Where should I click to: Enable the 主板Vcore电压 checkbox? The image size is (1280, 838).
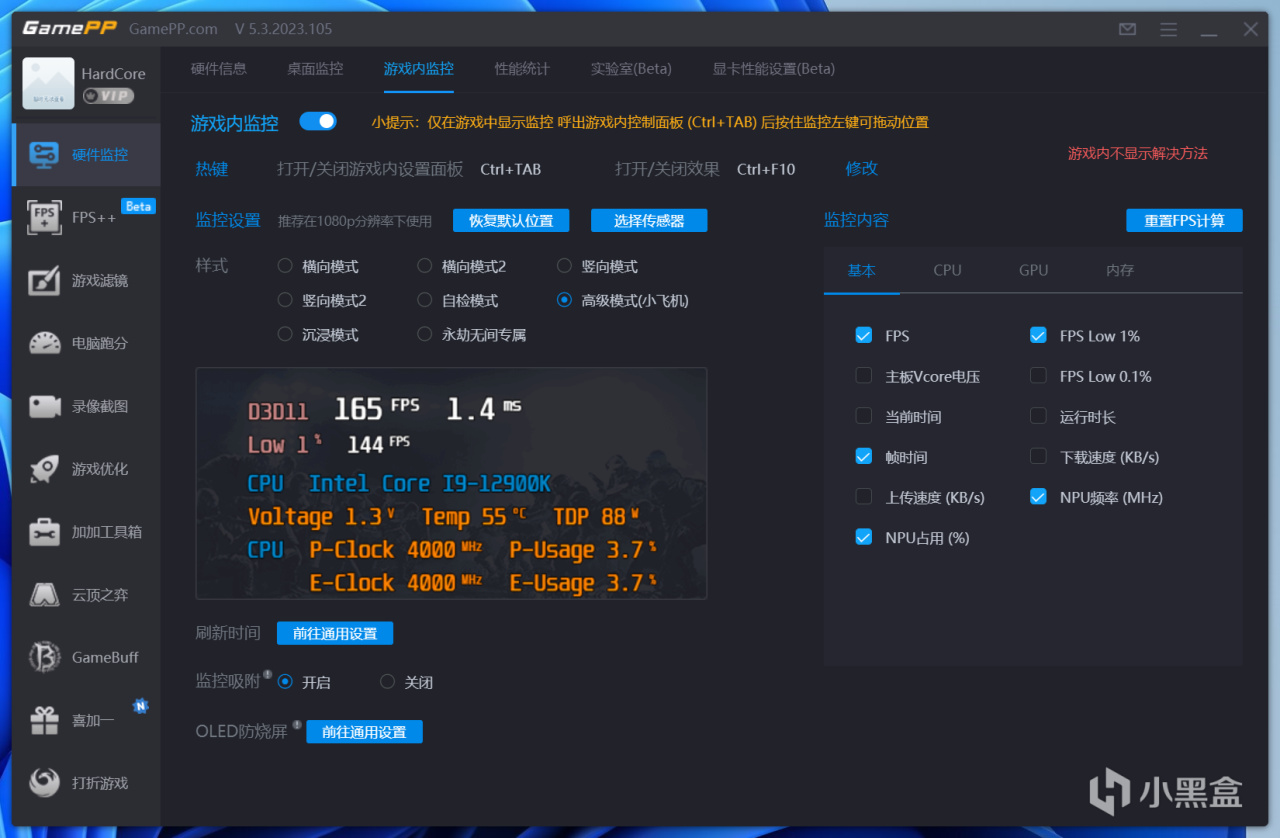pos(864,376)
